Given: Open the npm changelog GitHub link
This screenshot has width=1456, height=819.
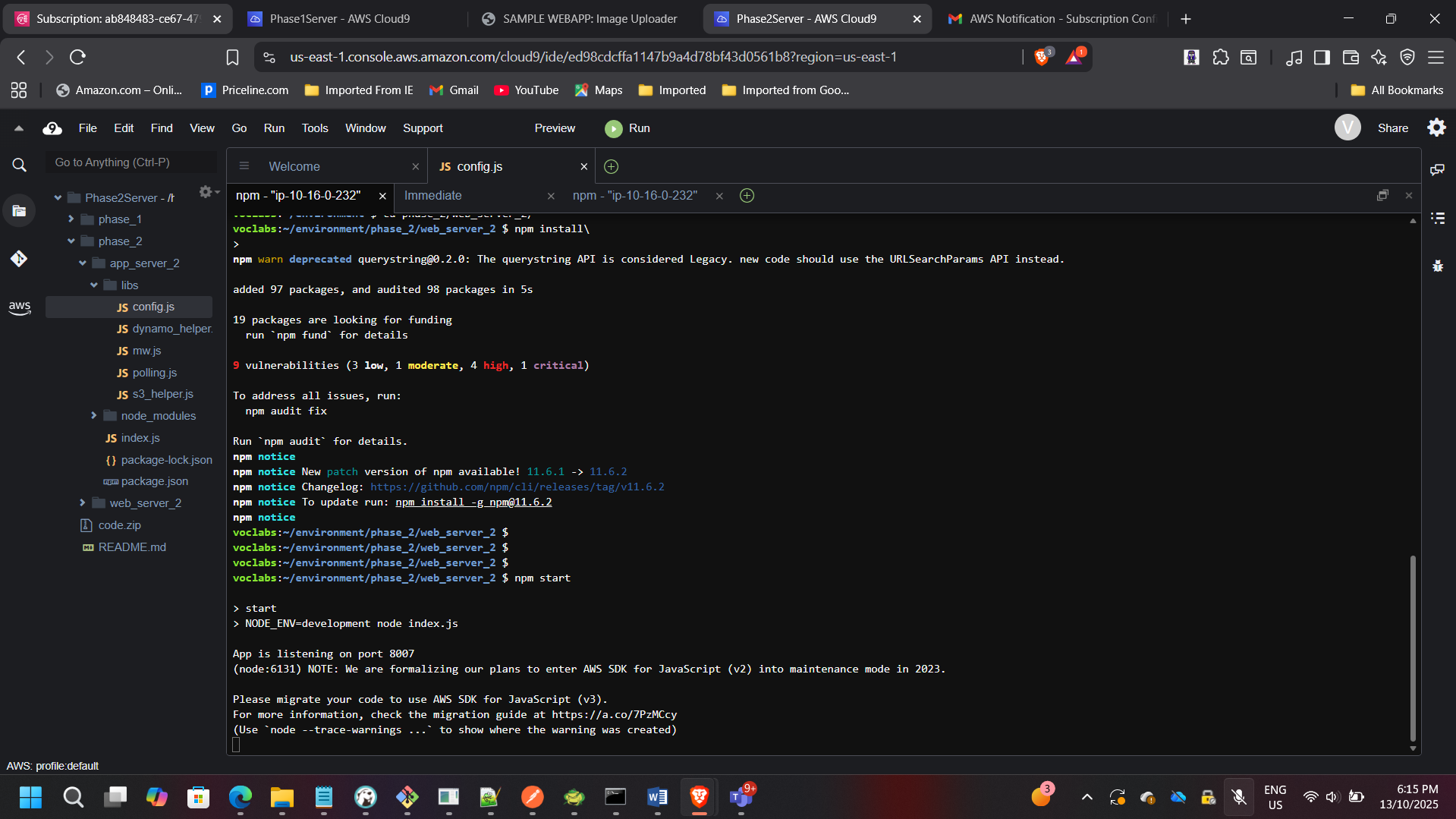Looking at the screenshot, I should point(517,487).
